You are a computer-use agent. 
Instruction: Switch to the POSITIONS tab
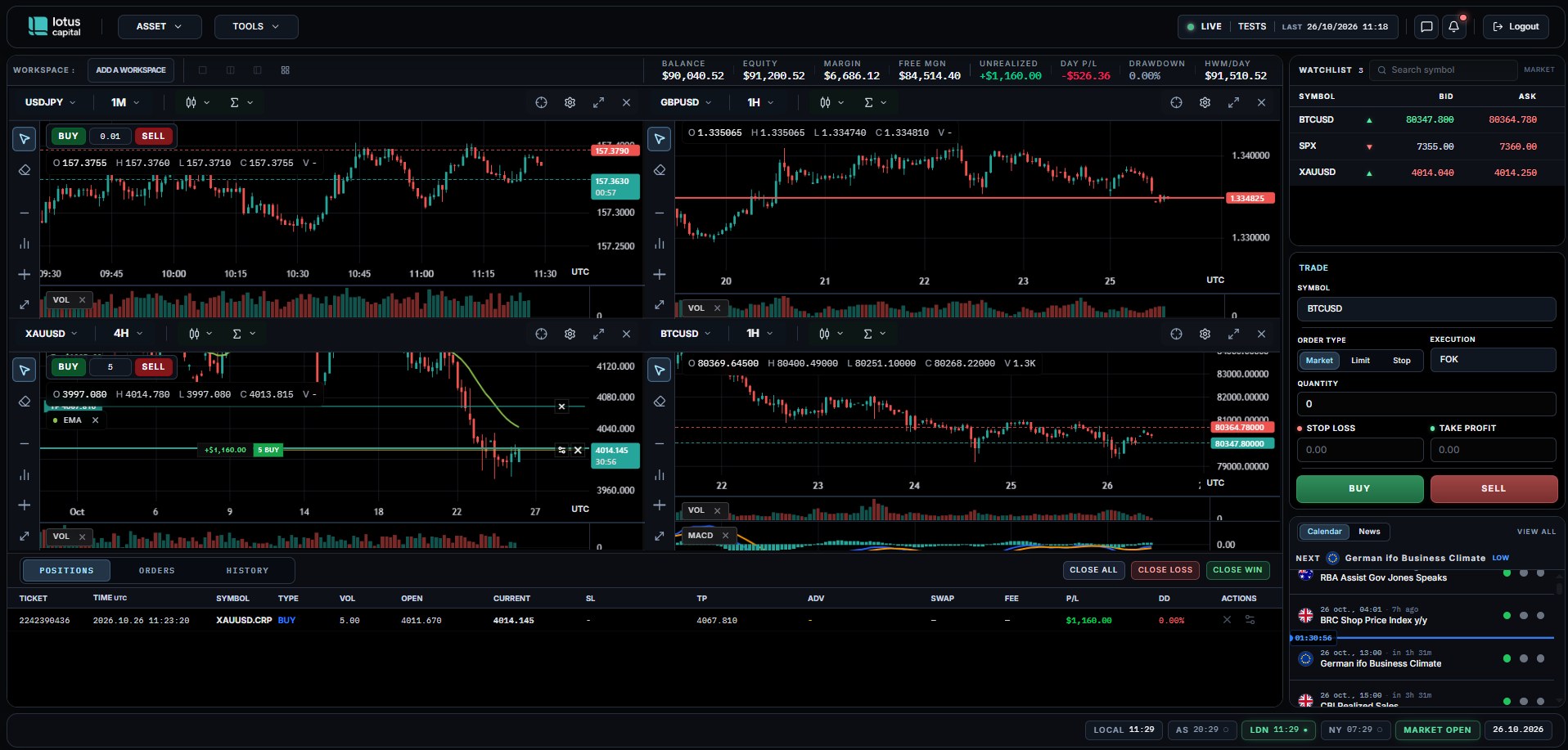click(x=67, y=571)
